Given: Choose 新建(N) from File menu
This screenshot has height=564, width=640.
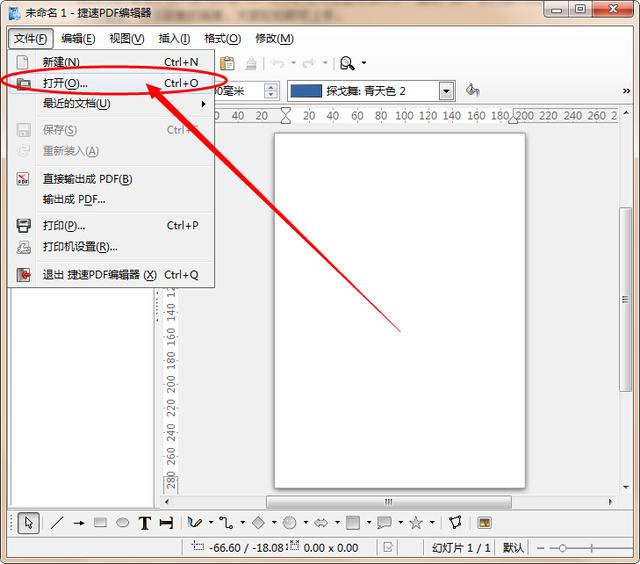Looking at the screenshot, I should coord(111,62).
